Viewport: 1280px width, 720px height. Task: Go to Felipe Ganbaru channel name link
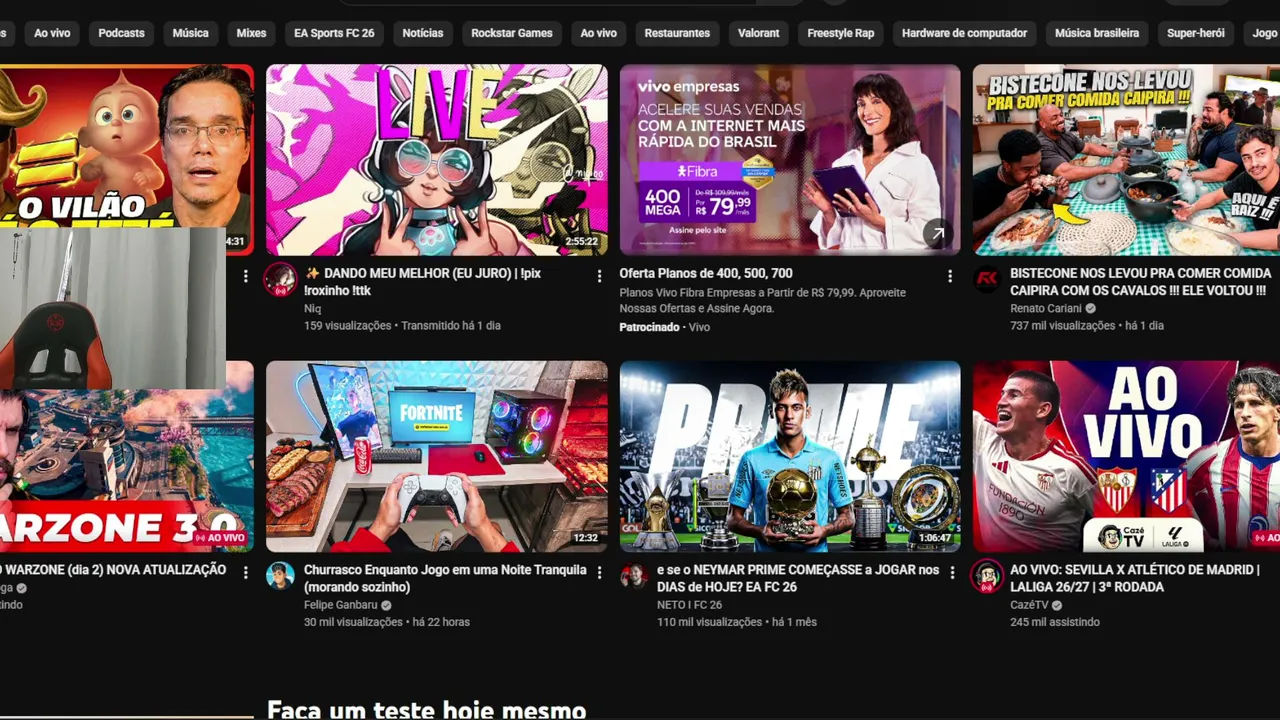(341, 605)
